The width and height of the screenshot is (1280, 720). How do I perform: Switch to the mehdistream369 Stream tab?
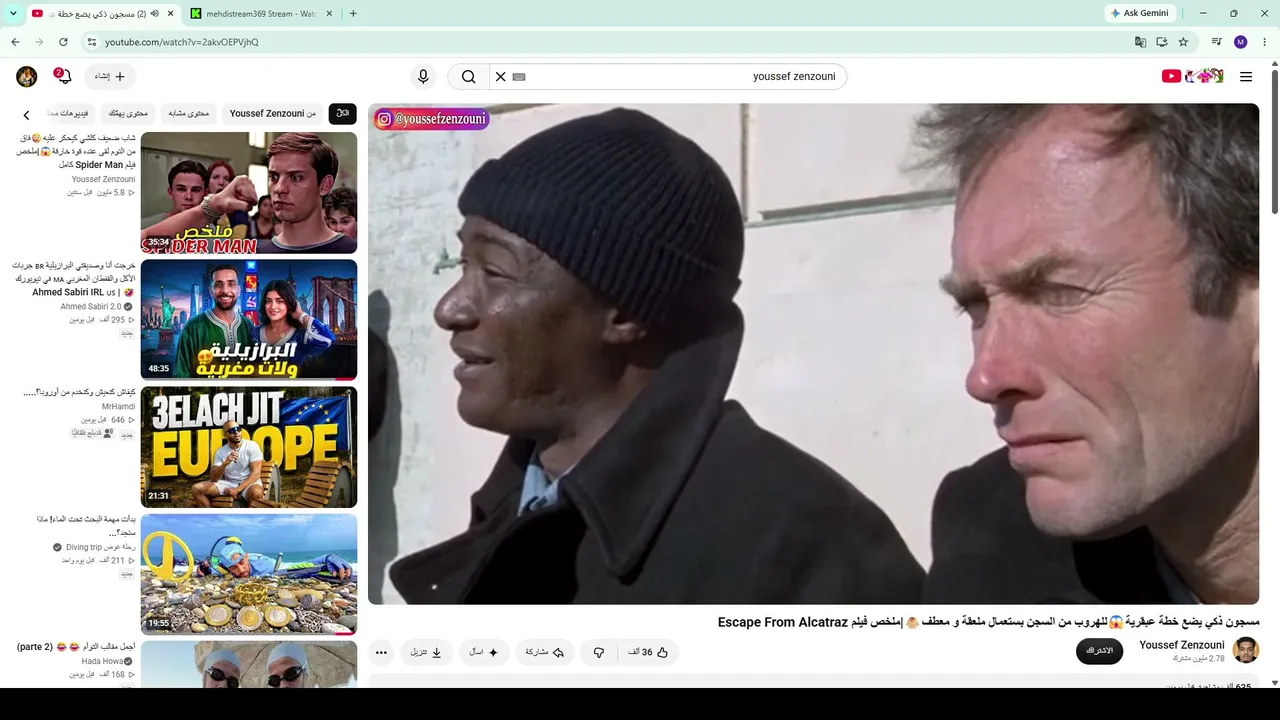tap(260, 13)
